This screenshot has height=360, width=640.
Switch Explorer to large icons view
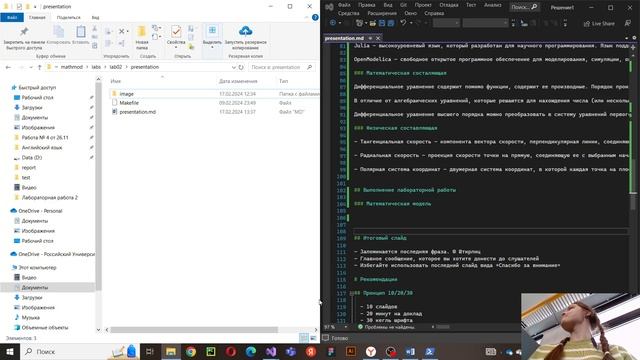[x=313, y=338]
